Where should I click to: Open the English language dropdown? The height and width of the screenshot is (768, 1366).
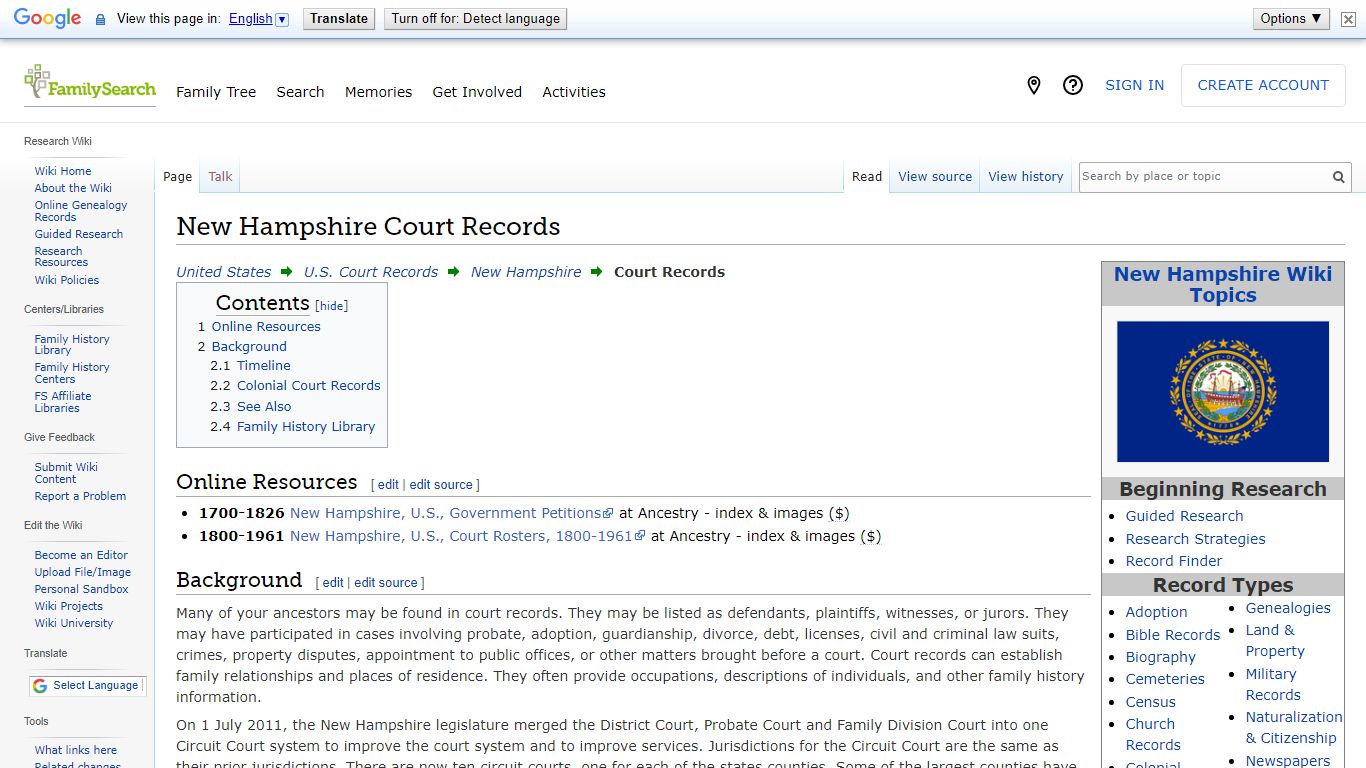pyautogui.click(x=258, y=19)
